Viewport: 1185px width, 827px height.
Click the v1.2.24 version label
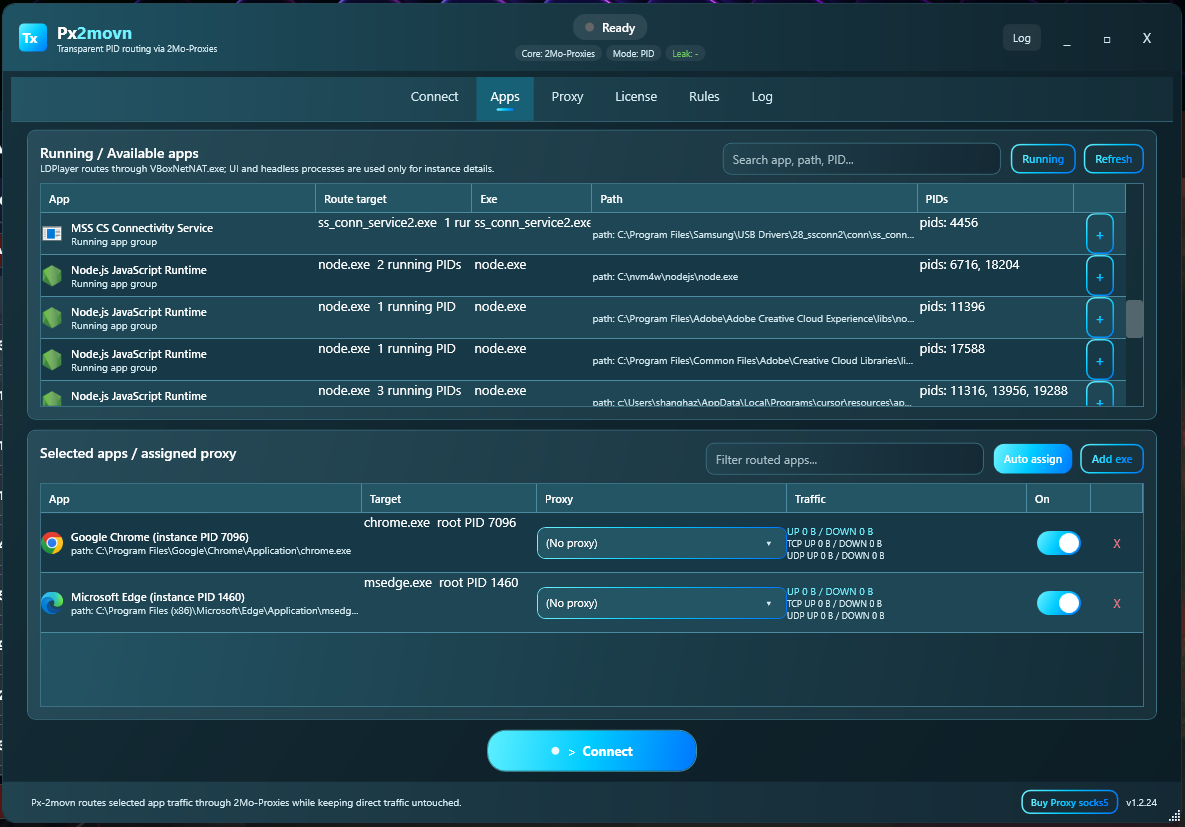click(x=1141, y=802)
